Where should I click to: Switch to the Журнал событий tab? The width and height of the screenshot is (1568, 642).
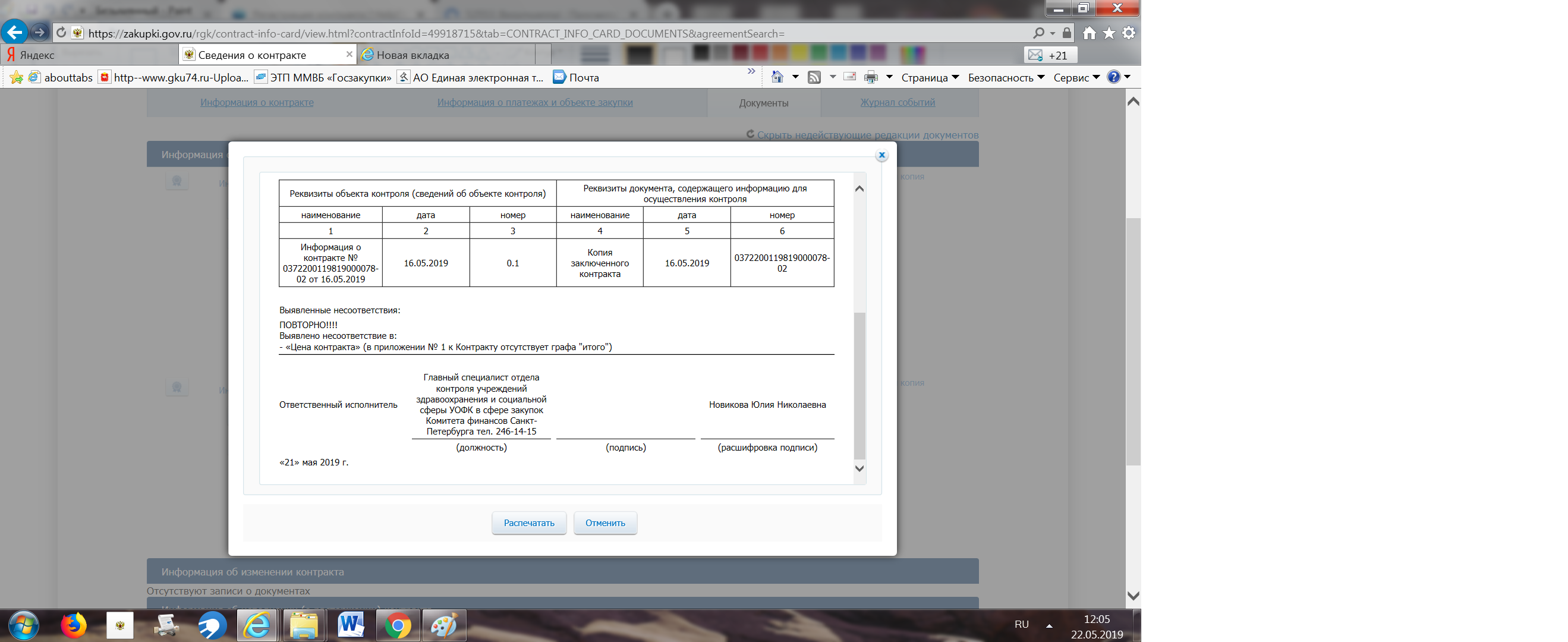click(897, 102)
